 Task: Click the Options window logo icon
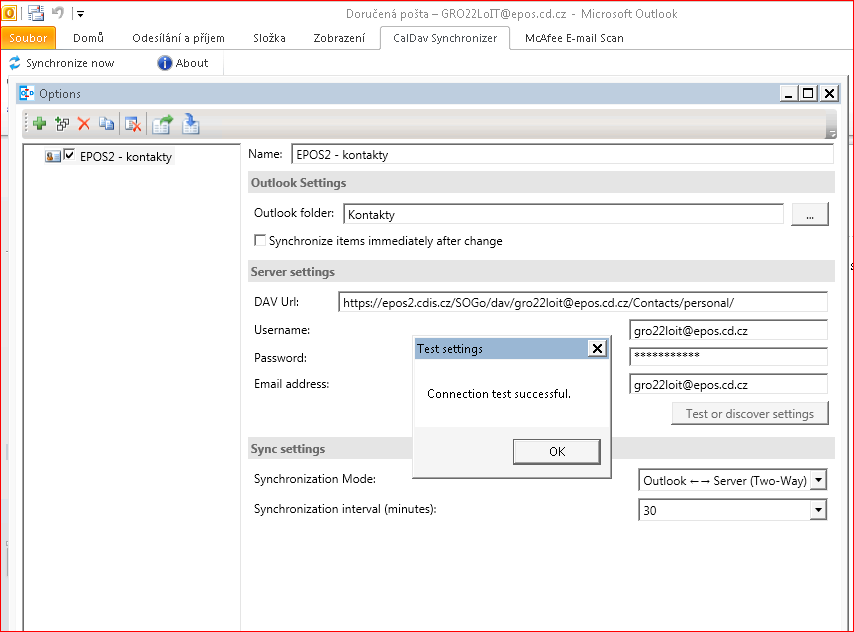click(x=27, y=94)
